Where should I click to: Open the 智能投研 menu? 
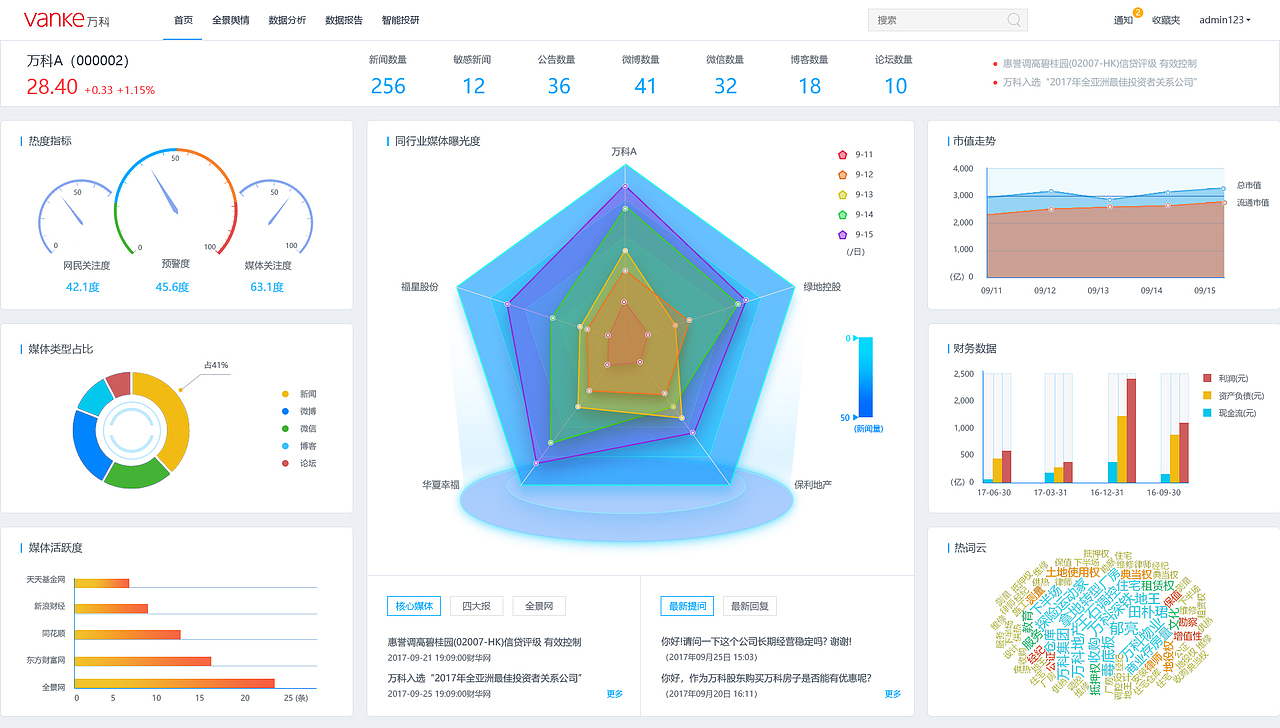(x=400, y=20)
